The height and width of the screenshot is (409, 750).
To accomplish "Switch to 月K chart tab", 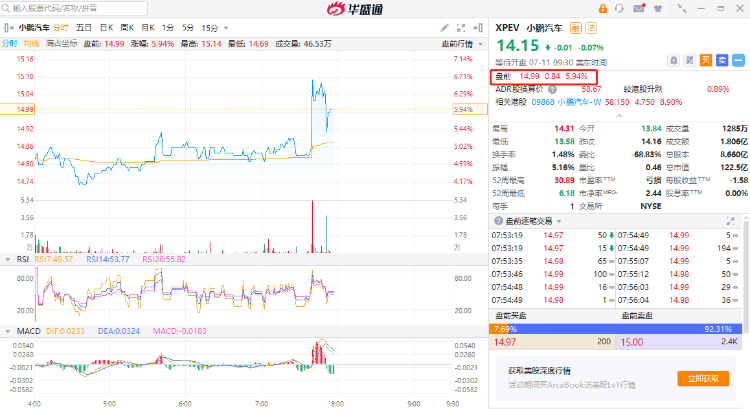I will 148,28.
